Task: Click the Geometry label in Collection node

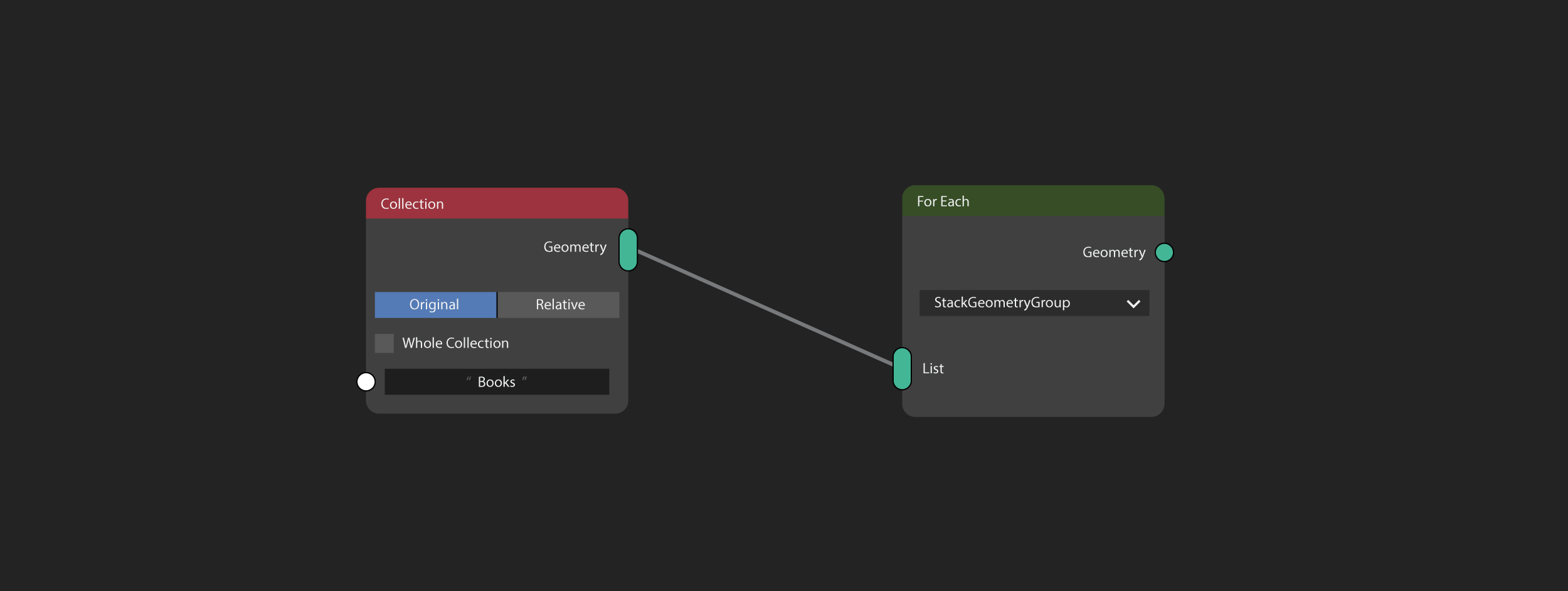Action: [575, 247]
